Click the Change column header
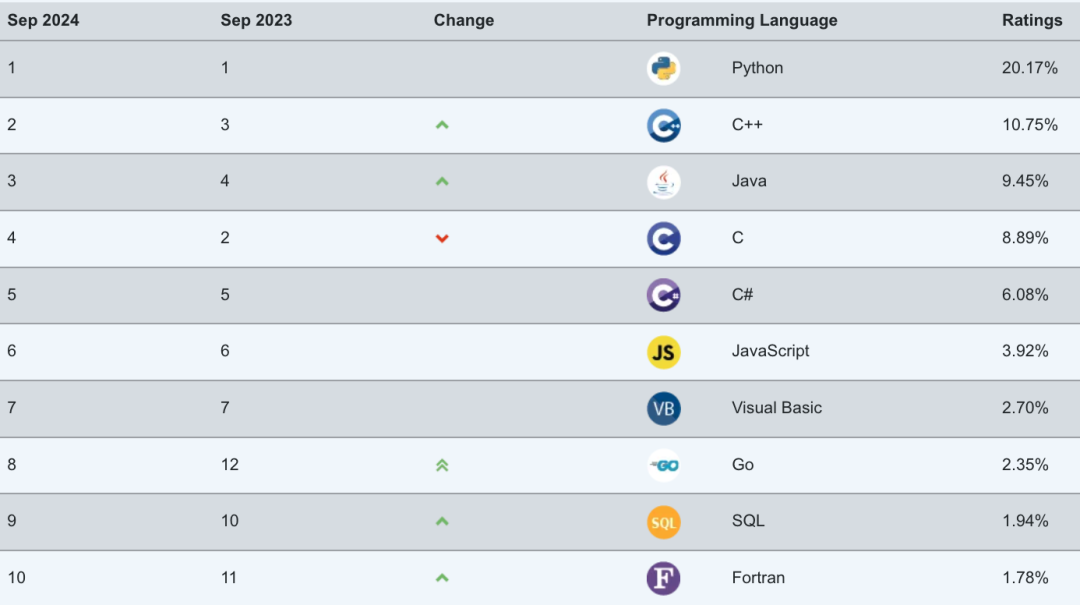 coord(464,21)
